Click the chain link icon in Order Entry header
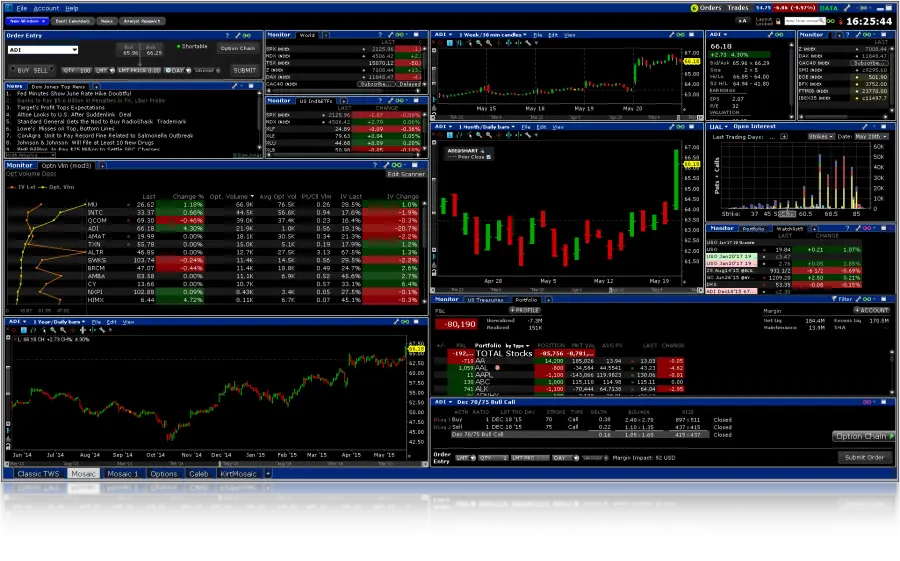Image resolution: width=900 pixels, height=561 pixels. (247, 34)
